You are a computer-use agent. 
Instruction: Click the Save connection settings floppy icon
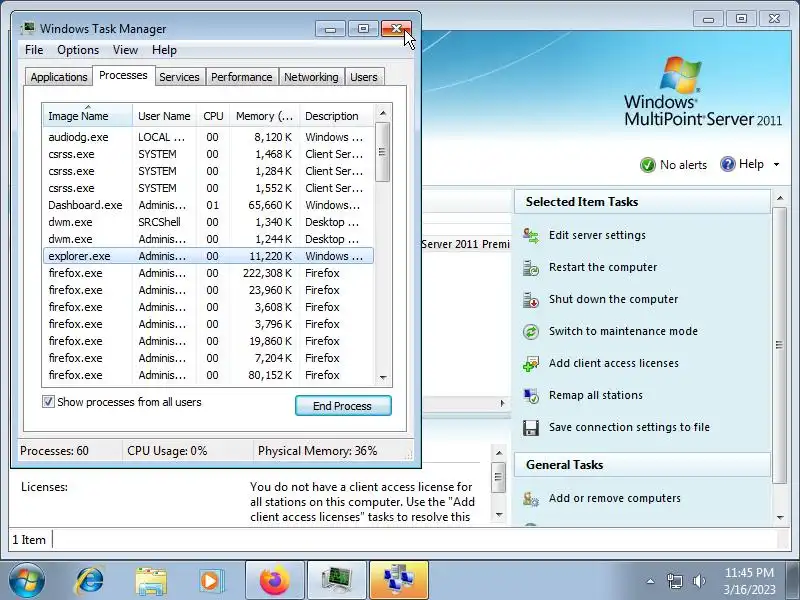point(531,428)
